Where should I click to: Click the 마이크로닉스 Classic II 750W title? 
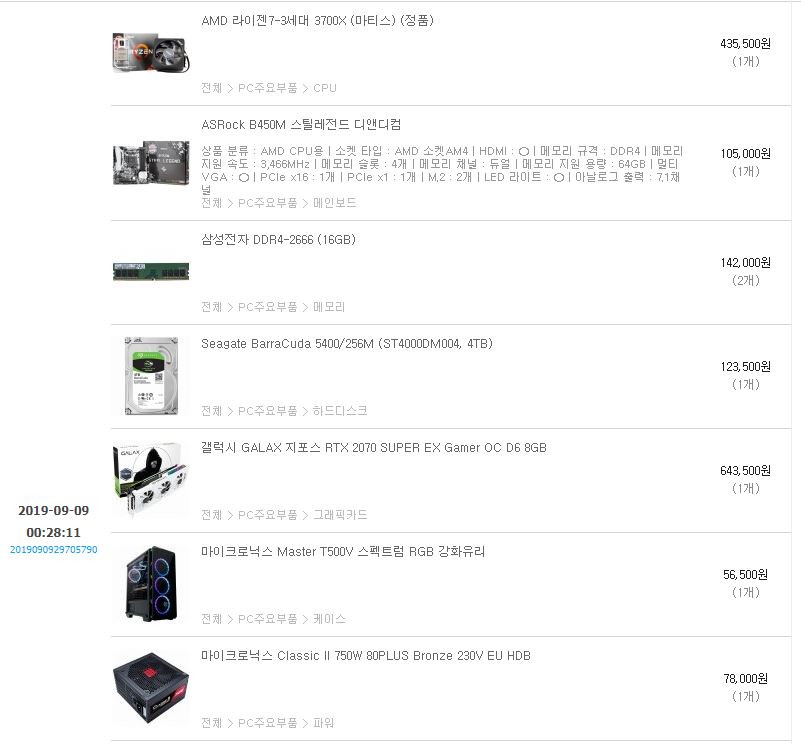coord(366,656)
